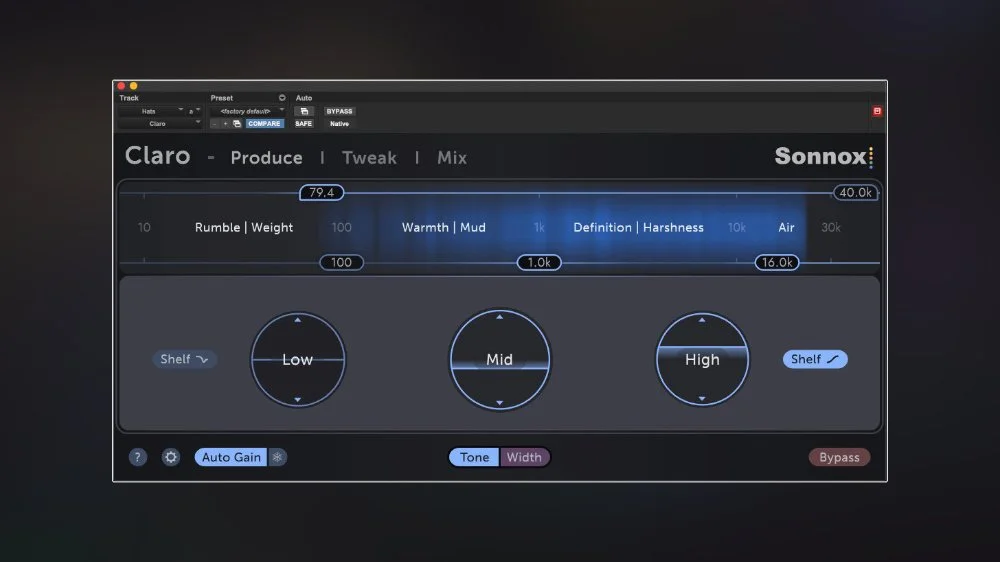Click the preset plus button
This screenshot has height=562, width=1000.
[x=225, y=124]
